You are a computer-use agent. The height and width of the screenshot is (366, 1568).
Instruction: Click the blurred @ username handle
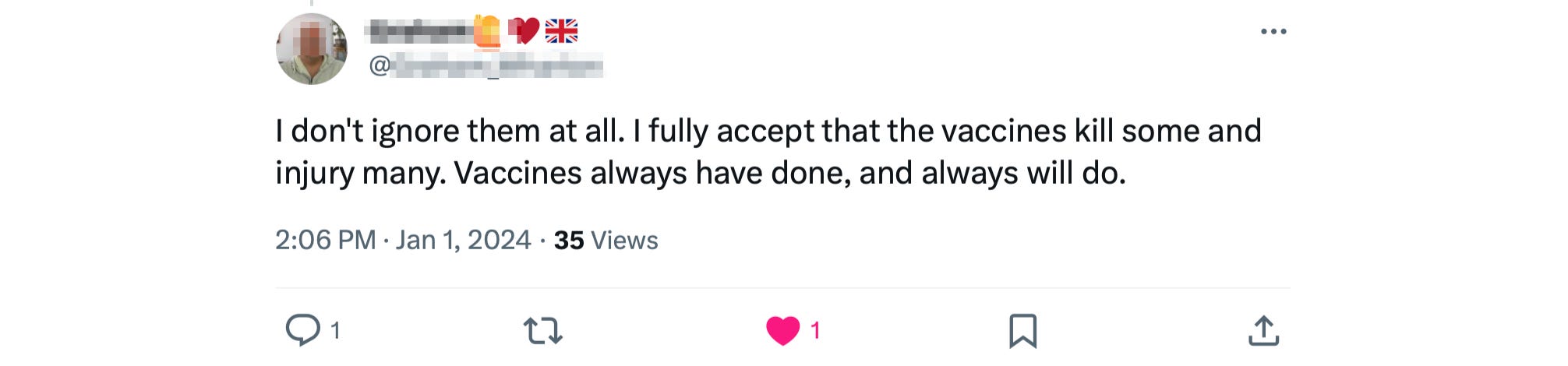pyautogui.click(x=497, y=65)
